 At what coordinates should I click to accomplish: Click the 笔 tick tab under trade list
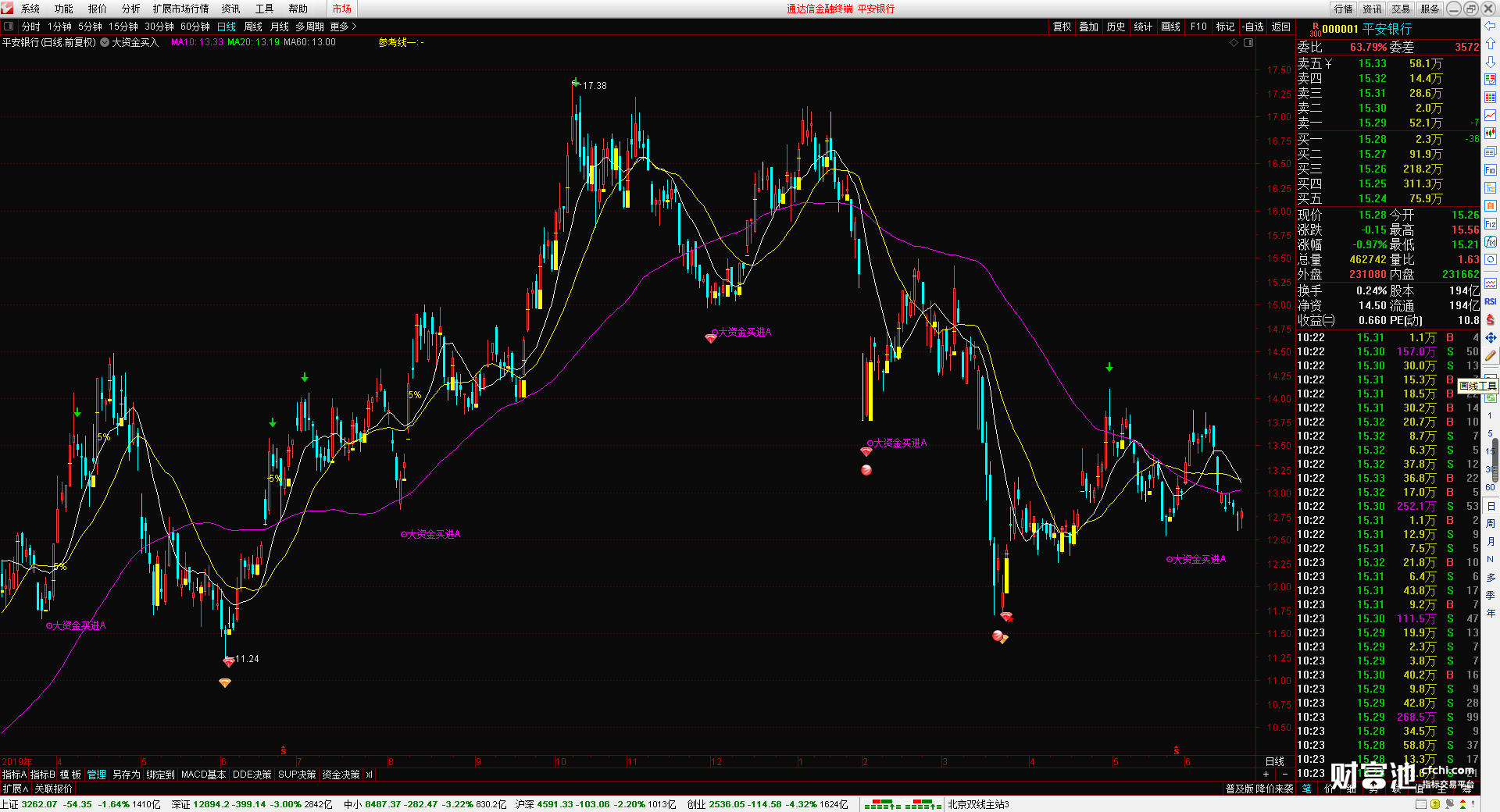coord(1307,789)
